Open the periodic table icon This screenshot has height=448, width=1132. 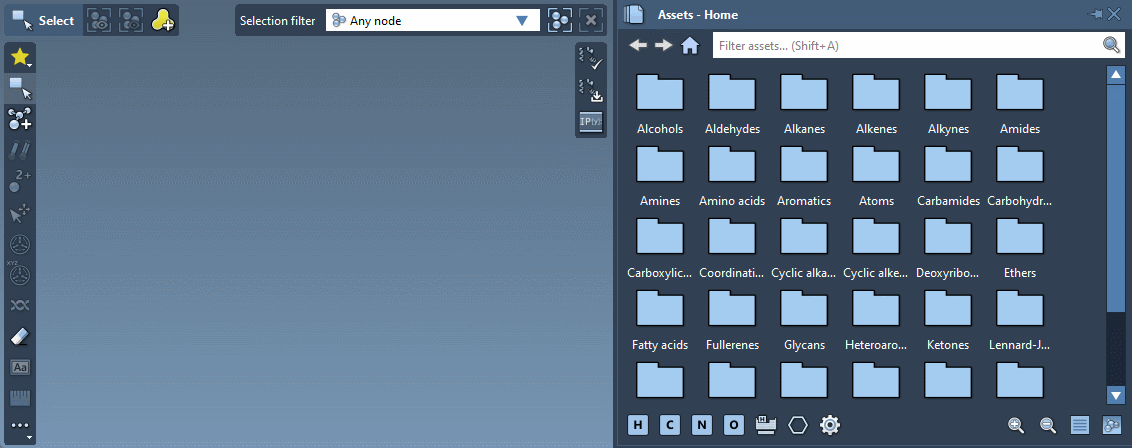pyautogui.click(x=766, y=425)
